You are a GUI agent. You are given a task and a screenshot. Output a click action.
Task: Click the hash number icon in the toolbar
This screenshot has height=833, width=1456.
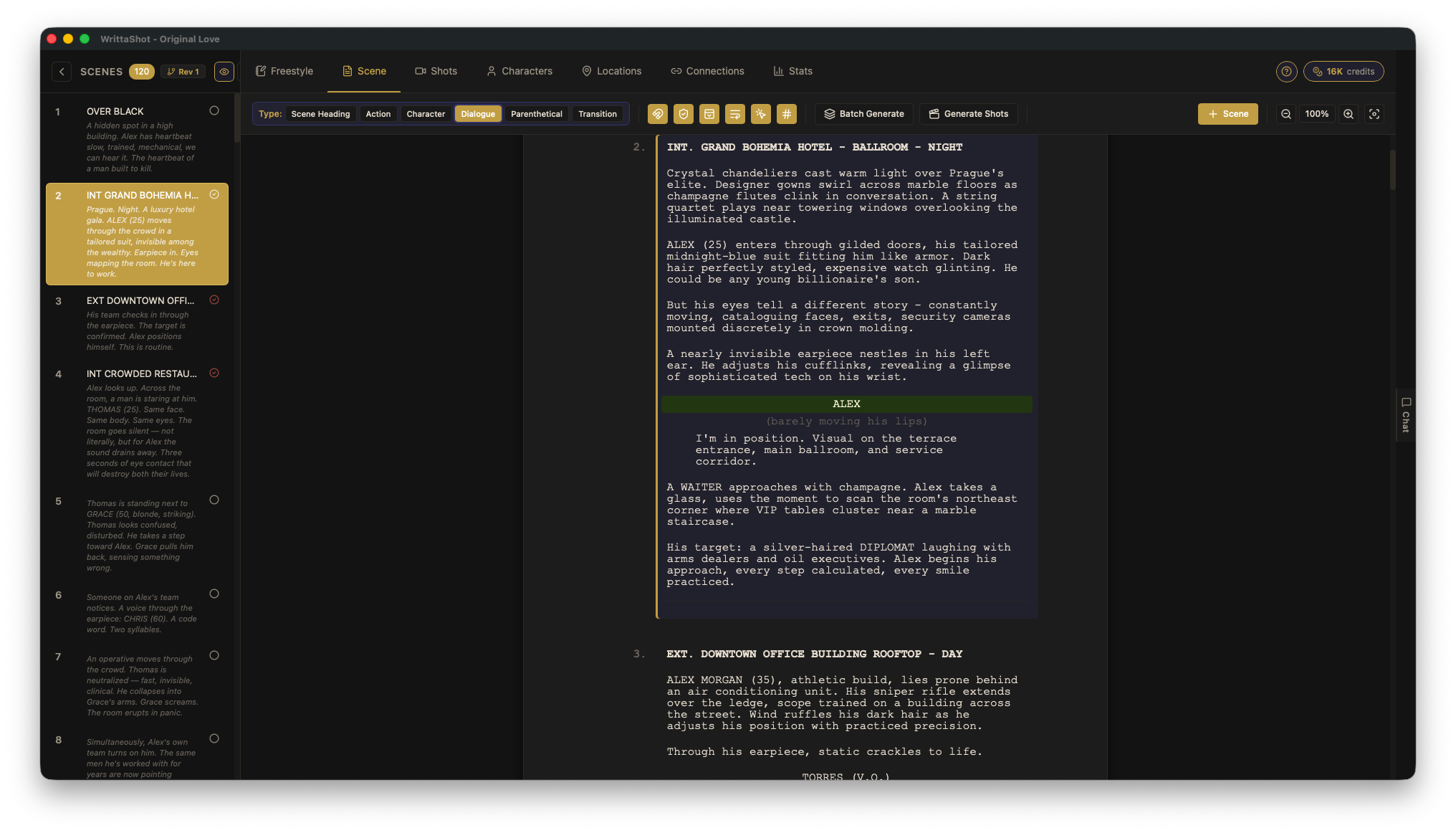(x=786, y=114)
